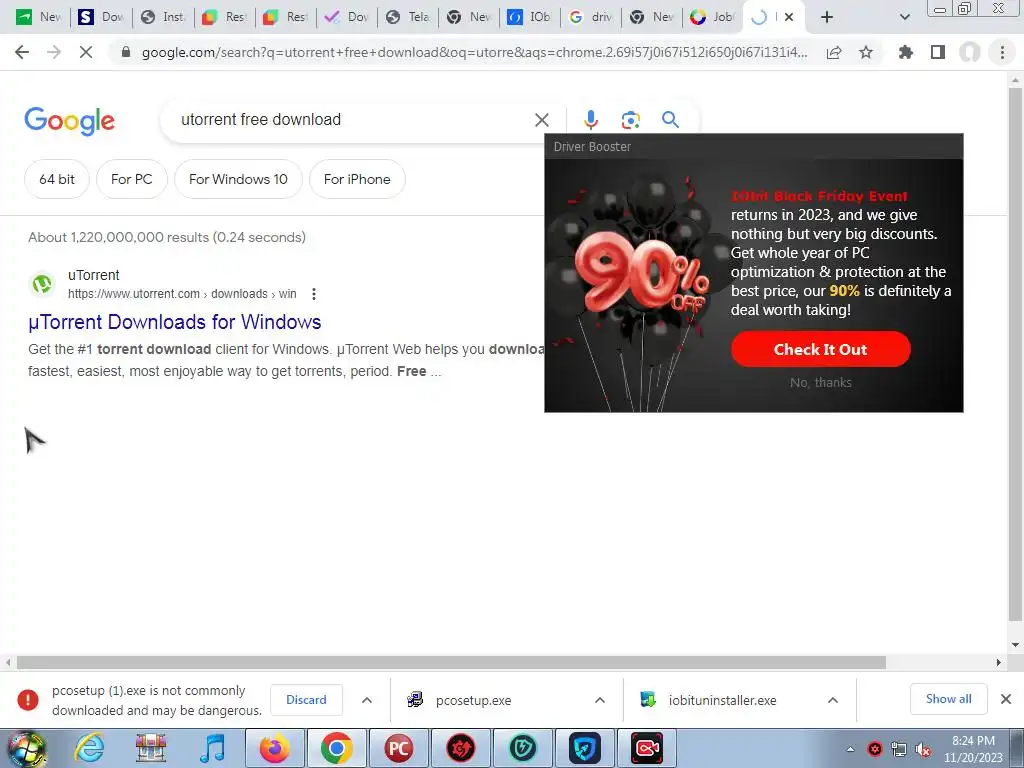Search by image with the camera lens icon
Screen dimensions: 1024x768
coord(630,120)
